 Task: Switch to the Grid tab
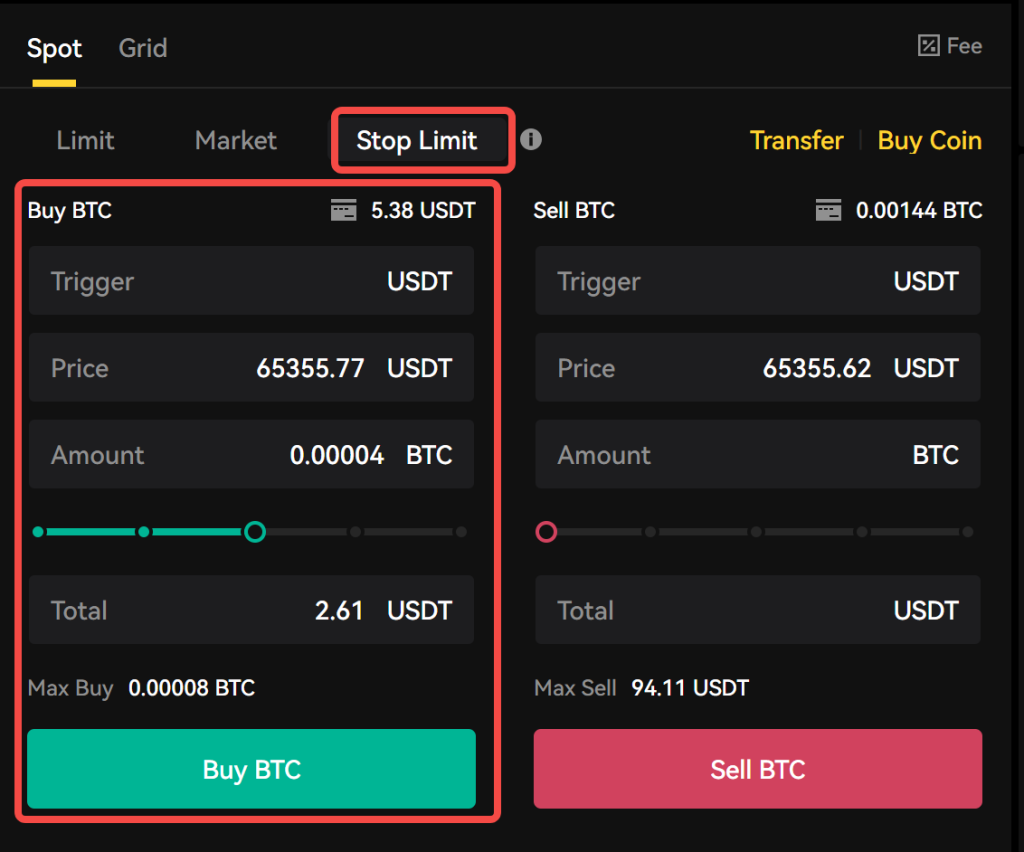point(142,47)
